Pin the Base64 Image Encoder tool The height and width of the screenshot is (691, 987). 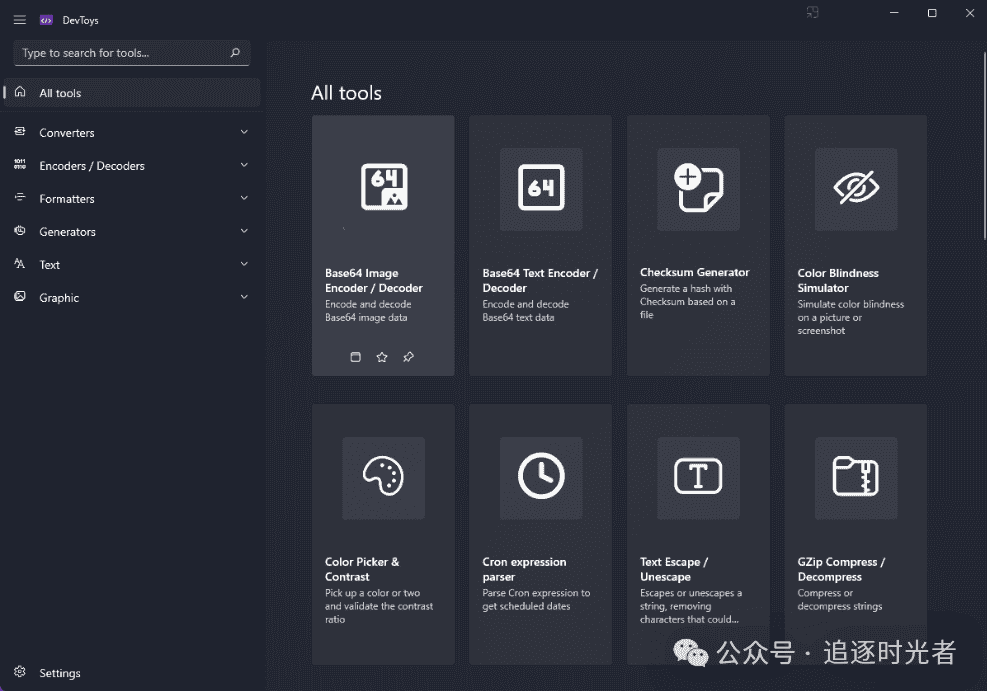click(x=408, y=356)
